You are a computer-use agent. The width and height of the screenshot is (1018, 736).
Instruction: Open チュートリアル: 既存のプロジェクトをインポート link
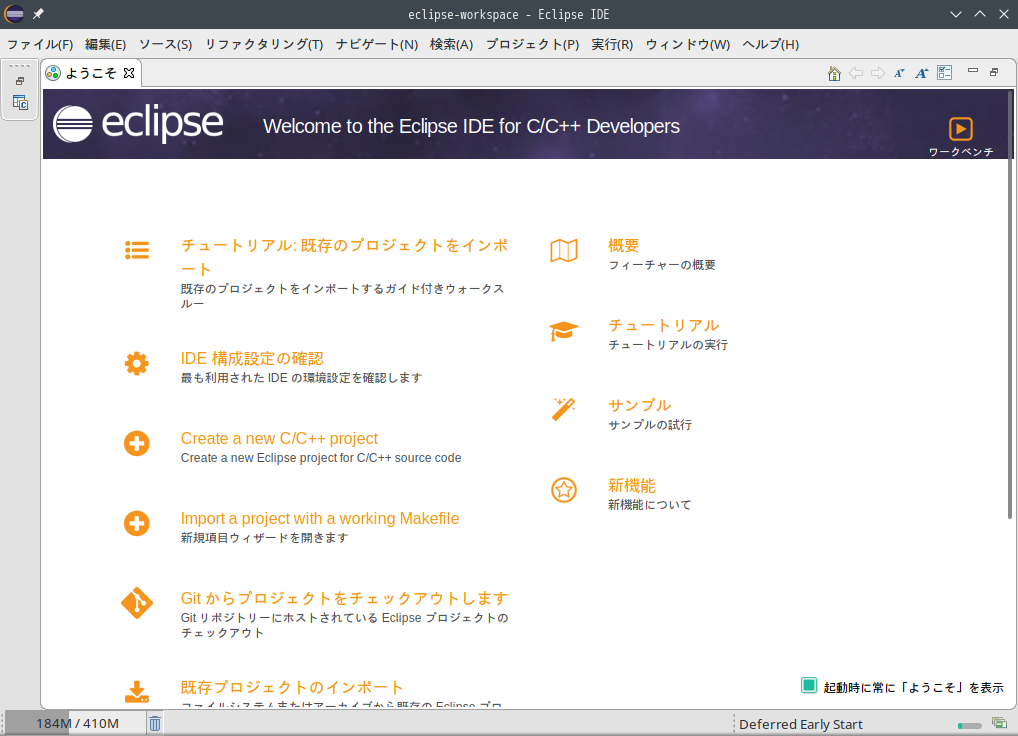(x=344, y=257)
